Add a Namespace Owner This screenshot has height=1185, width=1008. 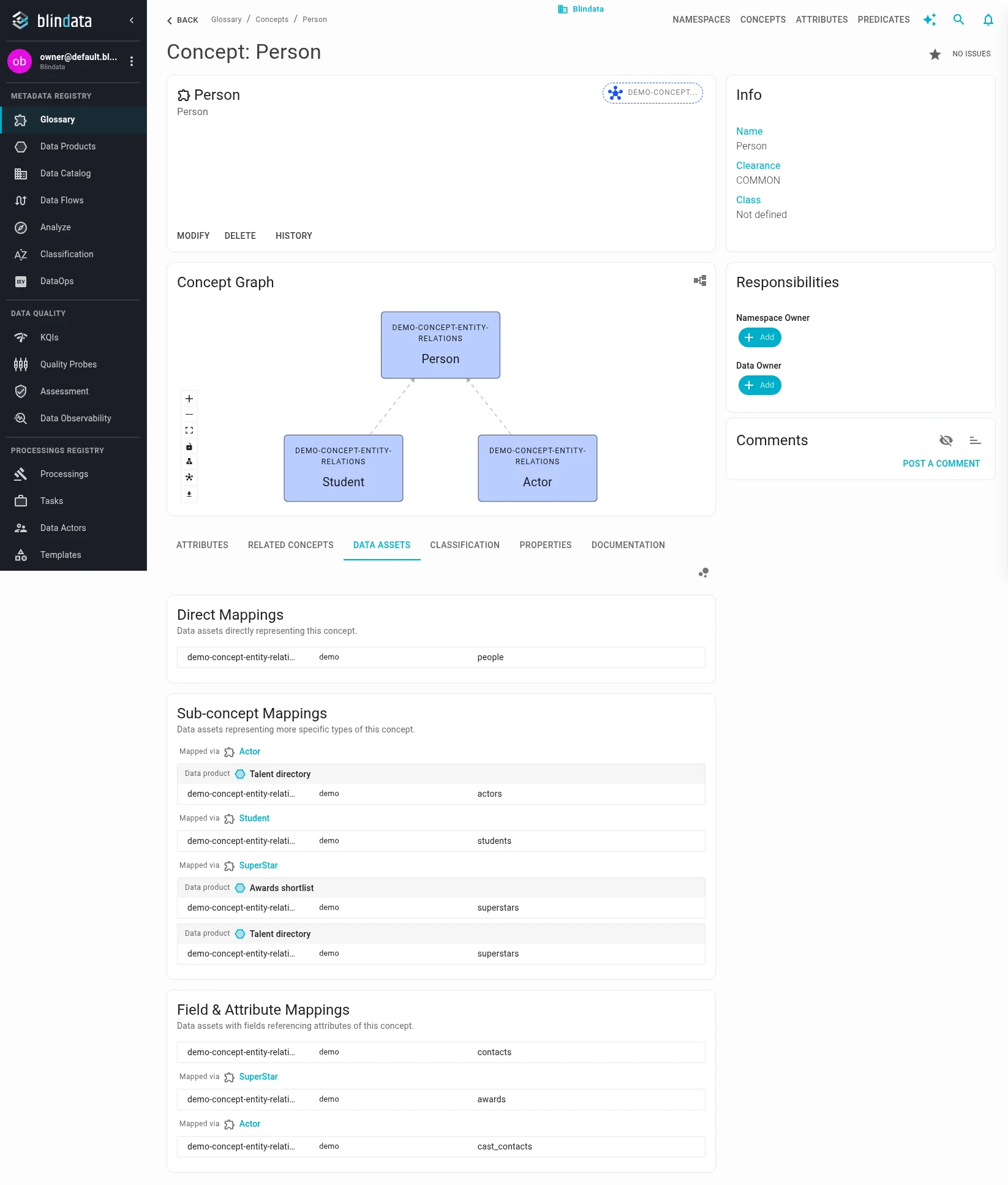(x=760, y=337)
